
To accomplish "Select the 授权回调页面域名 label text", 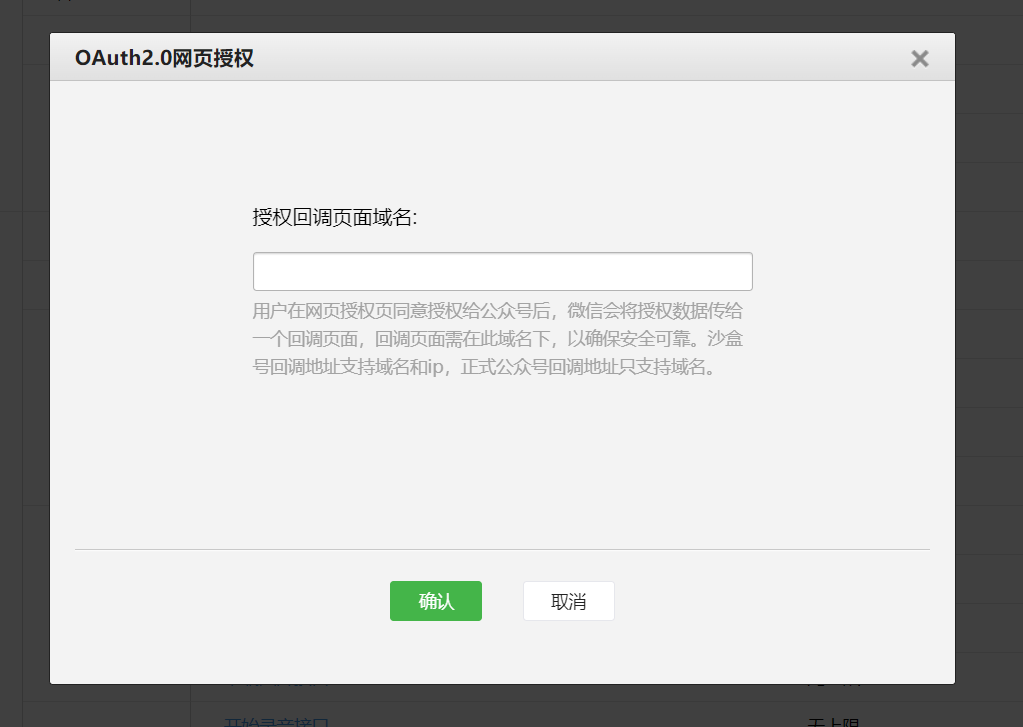I will coord(335,217).
